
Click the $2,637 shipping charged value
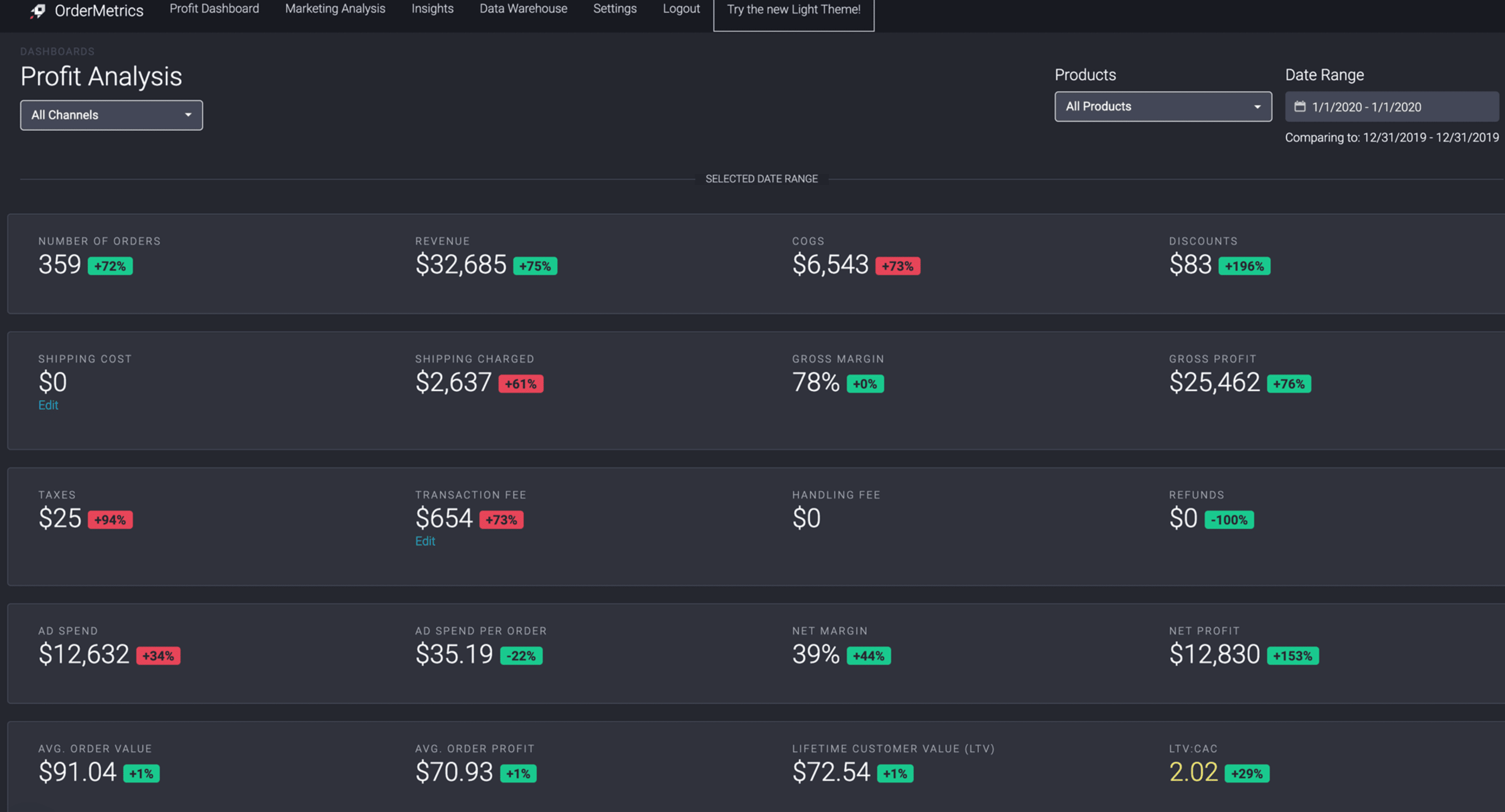coord(453,382)
